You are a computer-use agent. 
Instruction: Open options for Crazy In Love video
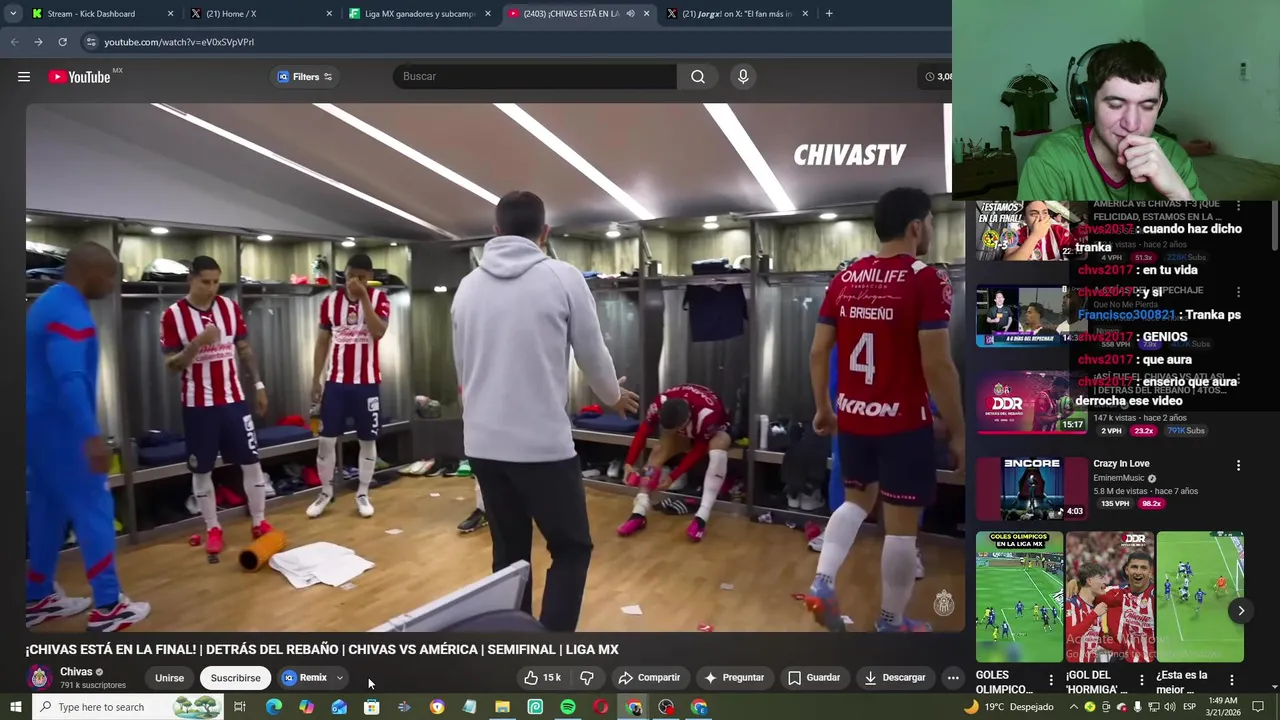[1238, 466]
